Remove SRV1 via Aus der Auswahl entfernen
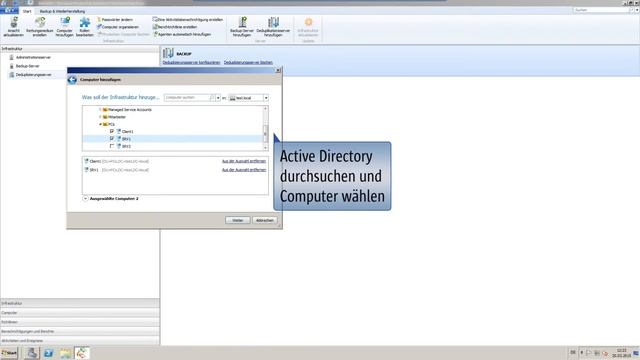 244,170
